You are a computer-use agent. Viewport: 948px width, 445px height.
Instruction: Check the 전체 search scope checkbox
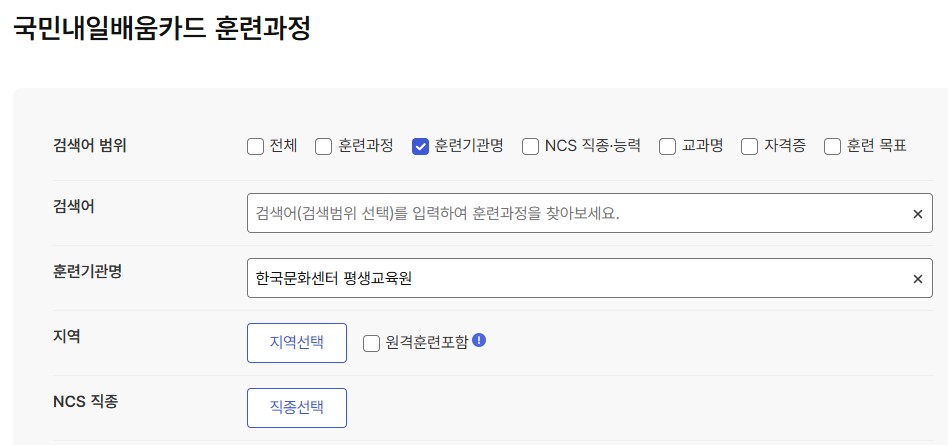tap(255, 147)
